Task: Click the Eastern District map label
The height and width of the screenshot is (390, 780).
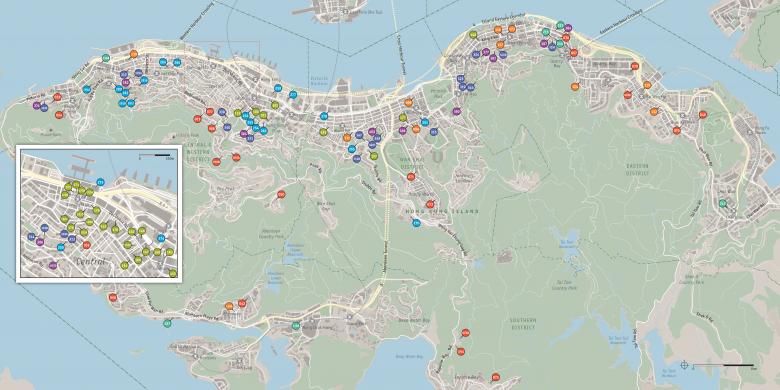Action: 637,170
